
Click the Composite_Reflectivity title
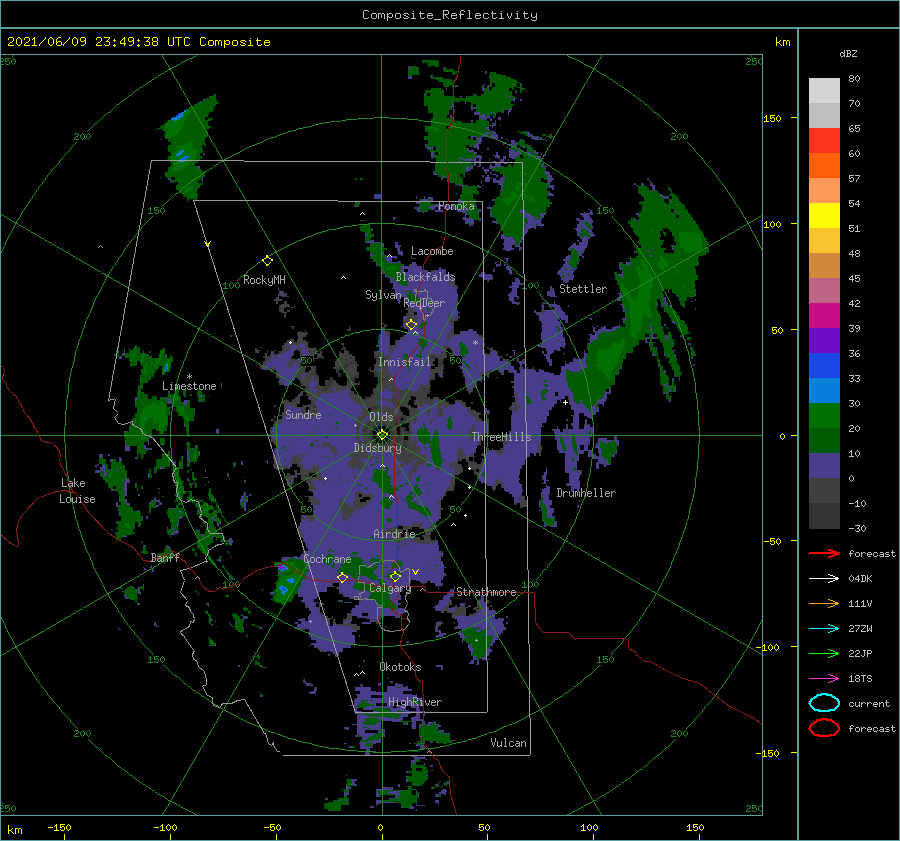[x=450, y=15]
